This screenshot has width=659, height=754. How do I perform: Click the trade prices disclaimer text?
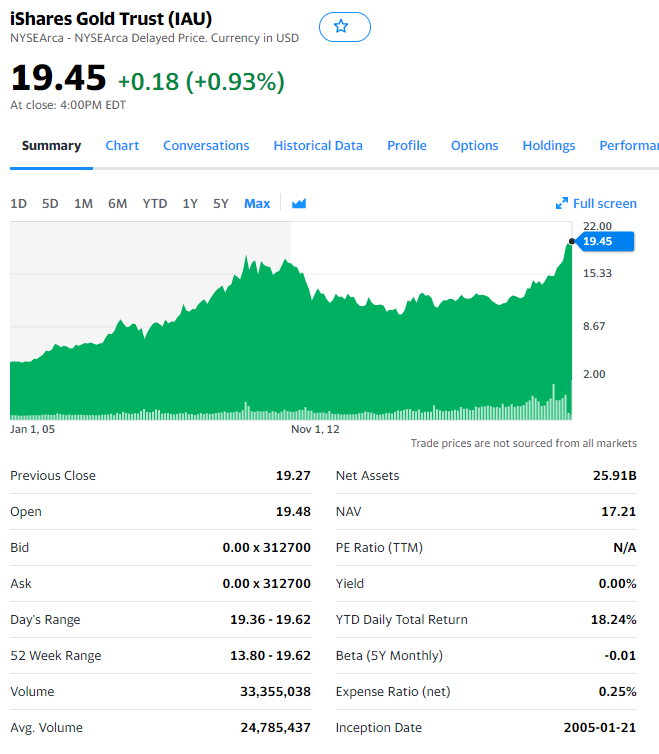523,443
